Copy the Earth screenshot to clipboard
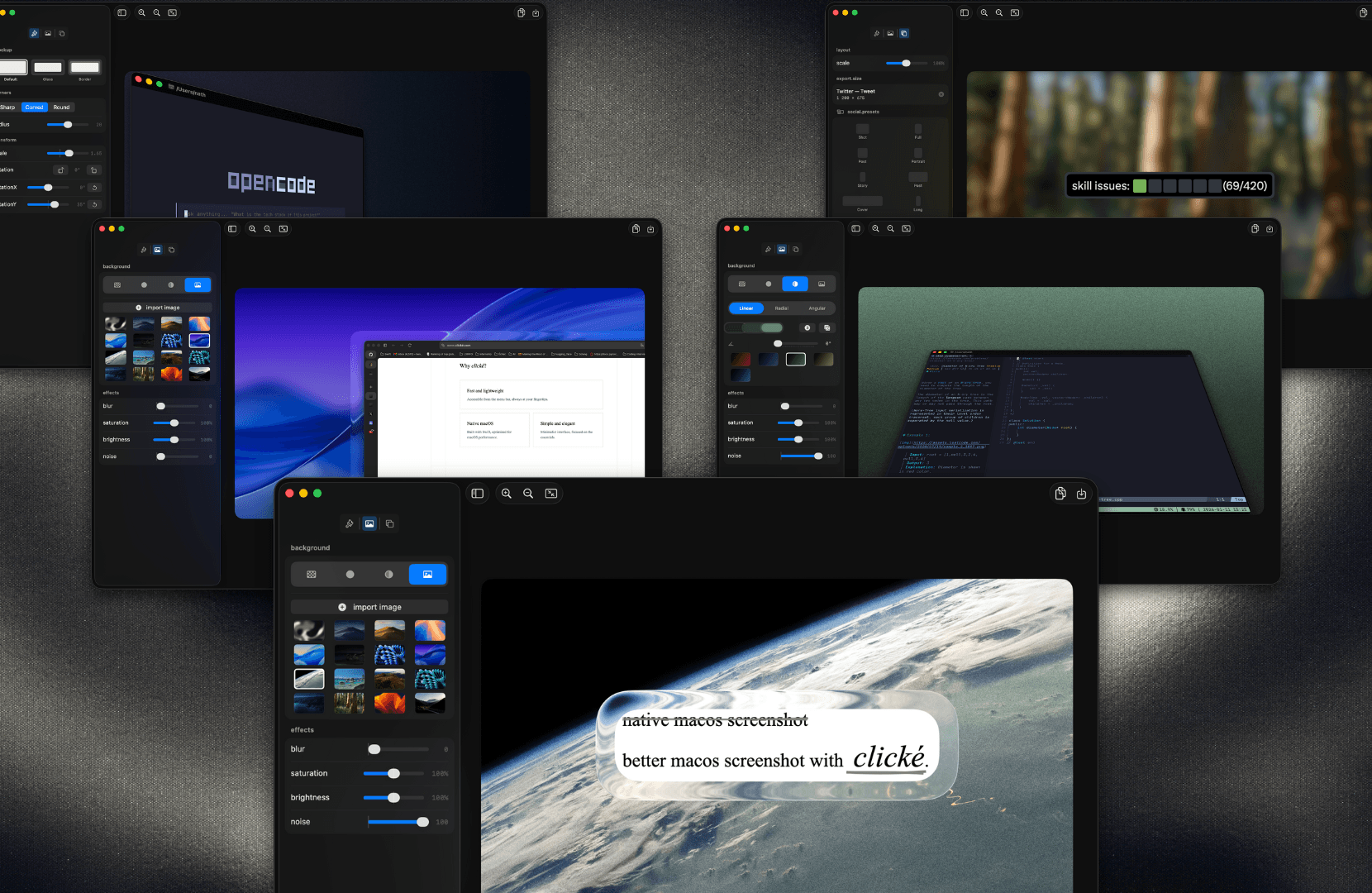The height and width of the screenshot is (893, 1372). (1060, 494)
